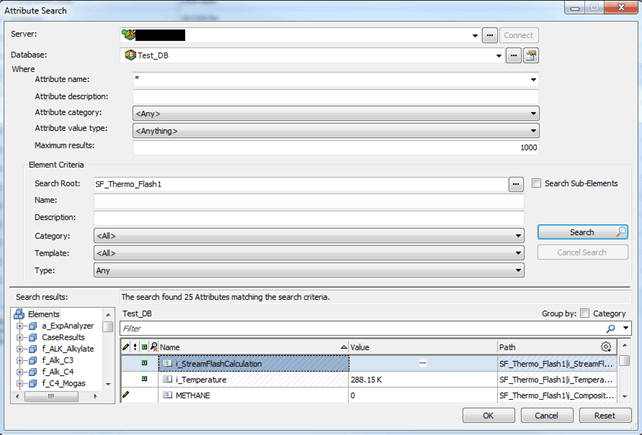Click the Search Root field SF_Thermo_Flash1
642x435 pixels.
(x=301, y=184)
